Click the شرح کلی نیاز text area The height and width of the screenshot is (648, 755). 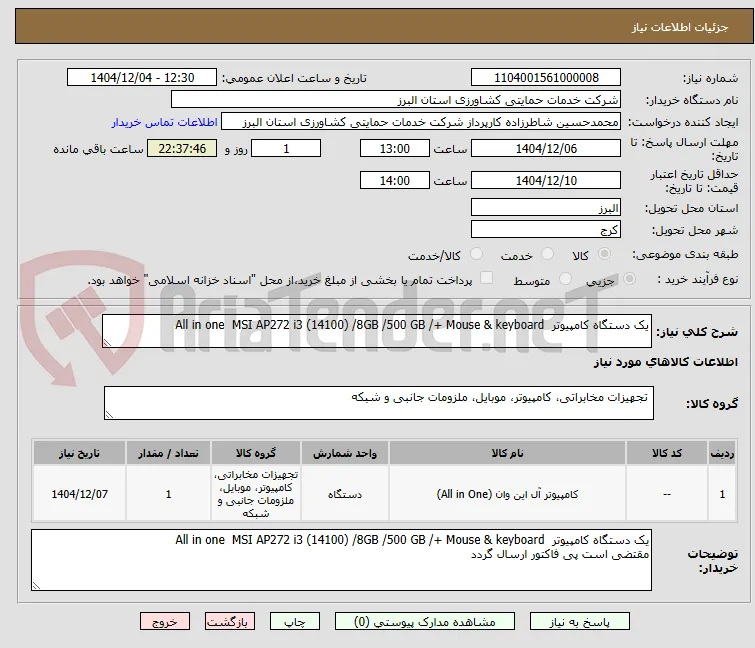377,331
